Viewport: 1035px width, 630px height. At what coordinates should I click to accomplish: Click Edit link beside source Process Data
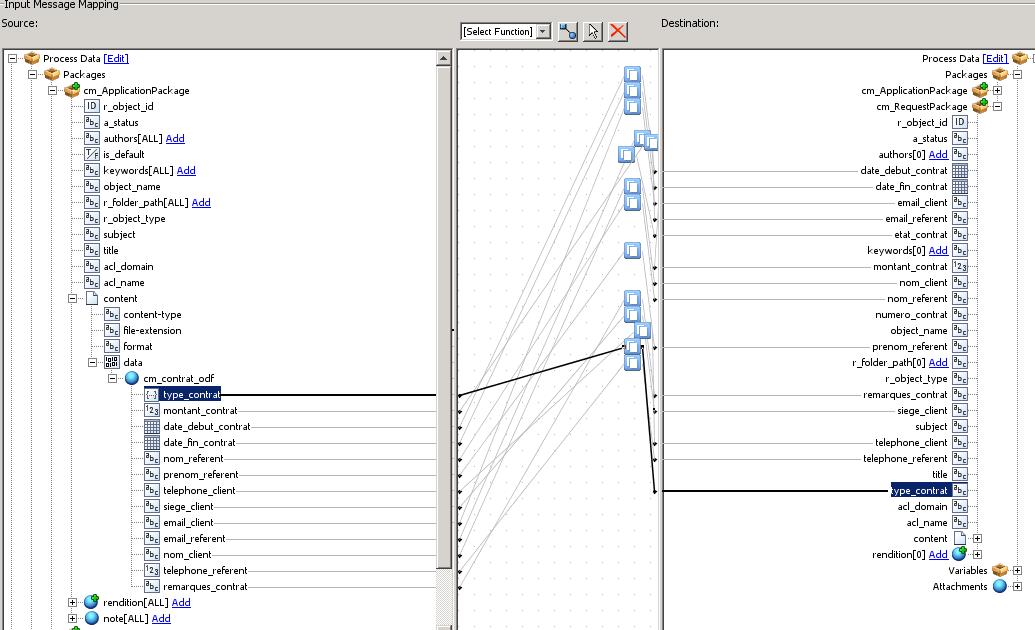tap(116, 58)
